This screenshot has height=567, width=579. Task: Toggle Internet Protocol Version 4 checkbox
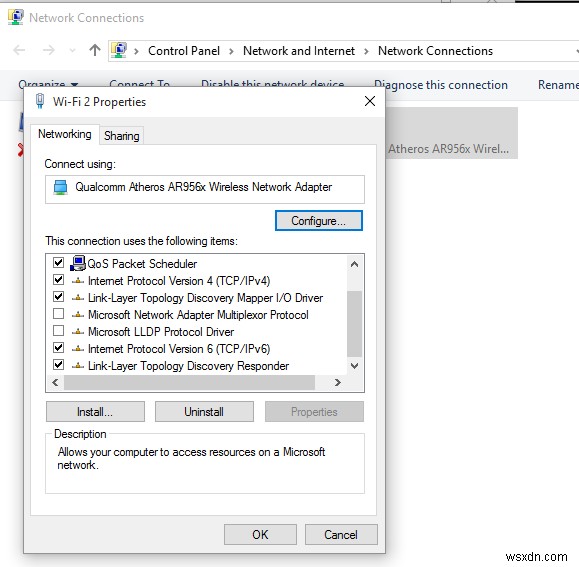pos(58,279)
